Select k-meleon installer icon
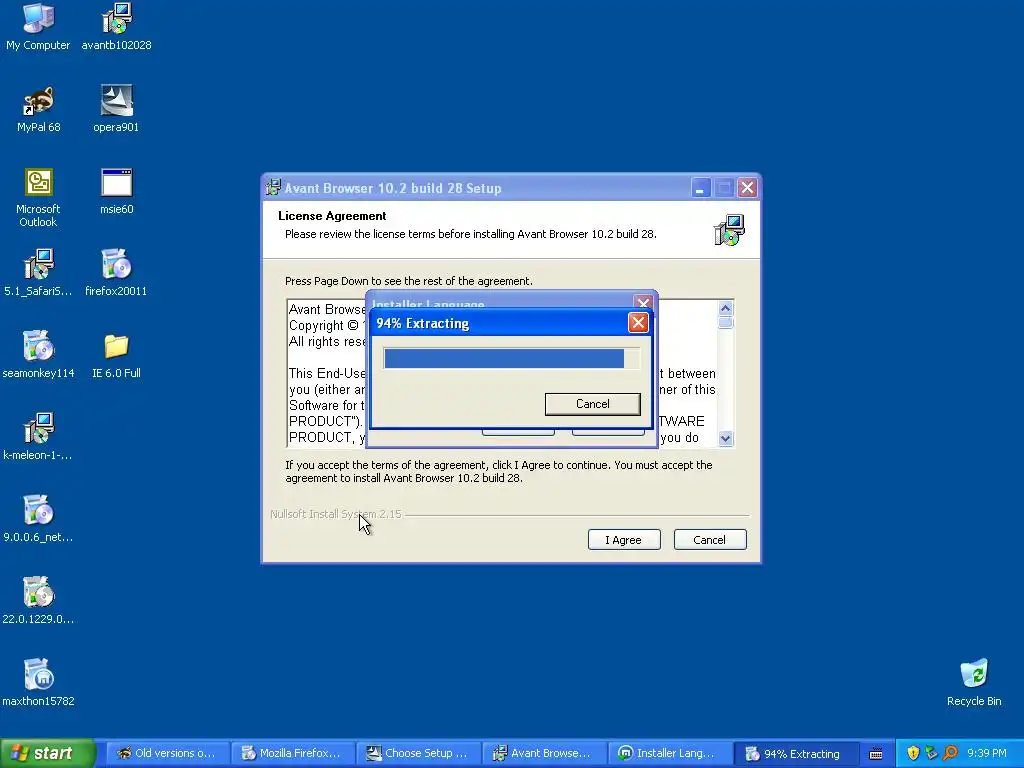The image size is (1024, 768). pos(38,437)
